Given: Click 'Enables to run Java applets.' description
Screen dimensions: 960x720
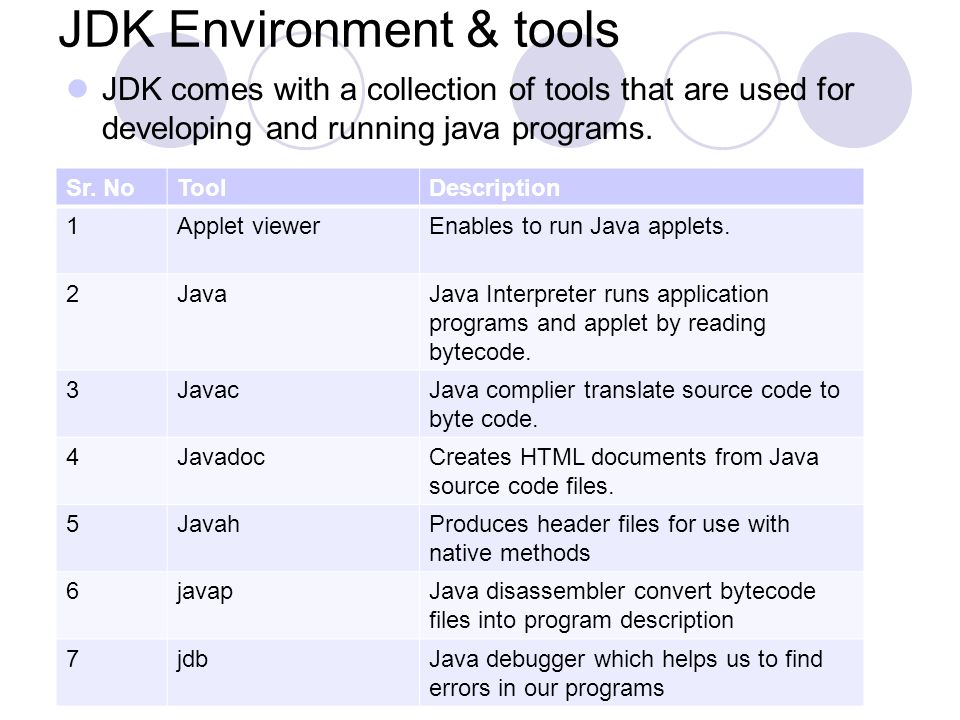Looking at the screenshot, I should [642, 240].
